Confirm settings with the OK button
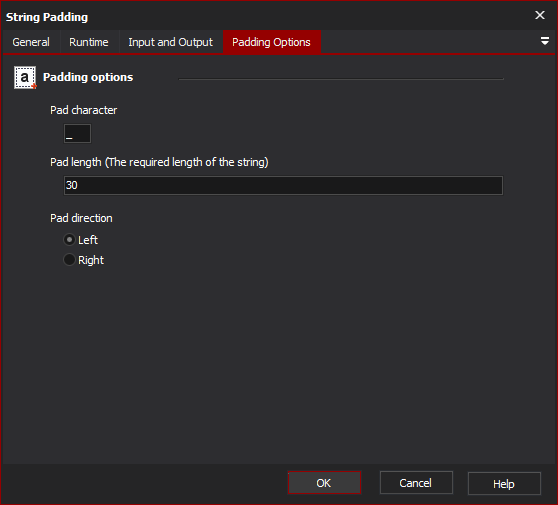 [x=324, y=483]
